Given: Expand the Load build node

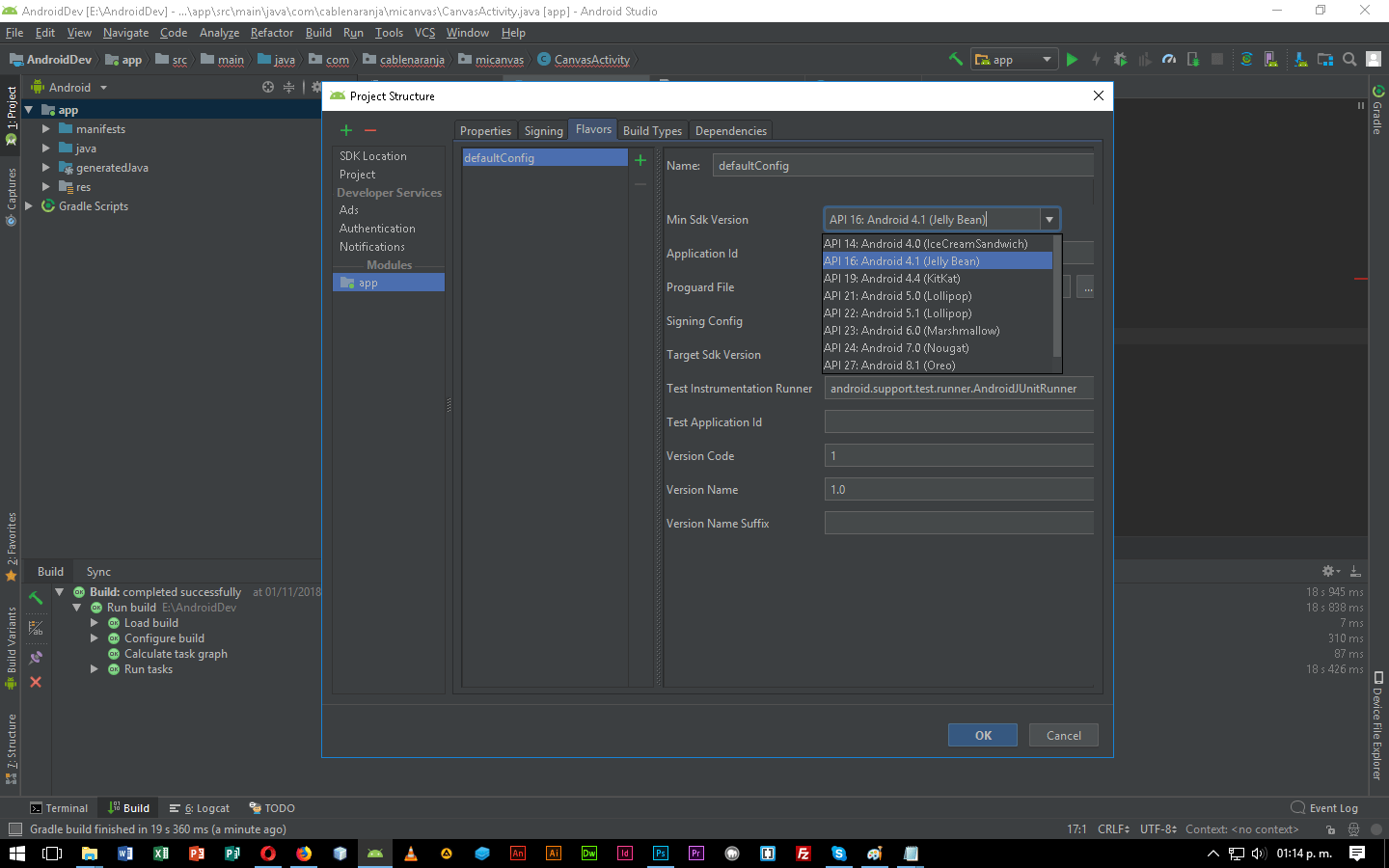Looking at the screenshot, I should pyautogui.click(x=94, y=623).
